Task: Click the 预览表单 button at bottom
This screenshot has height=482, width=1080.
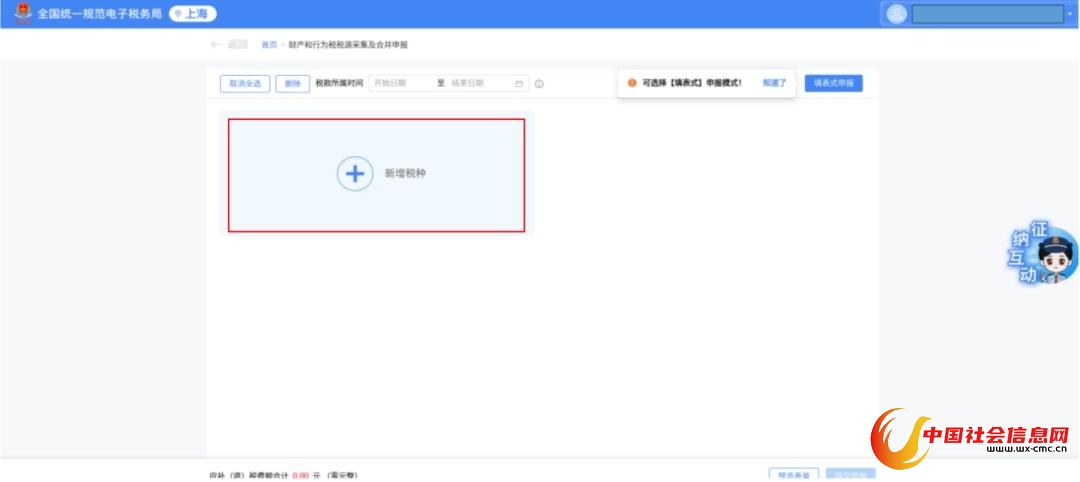Action: pyautogui.click(x=795, y=475)
